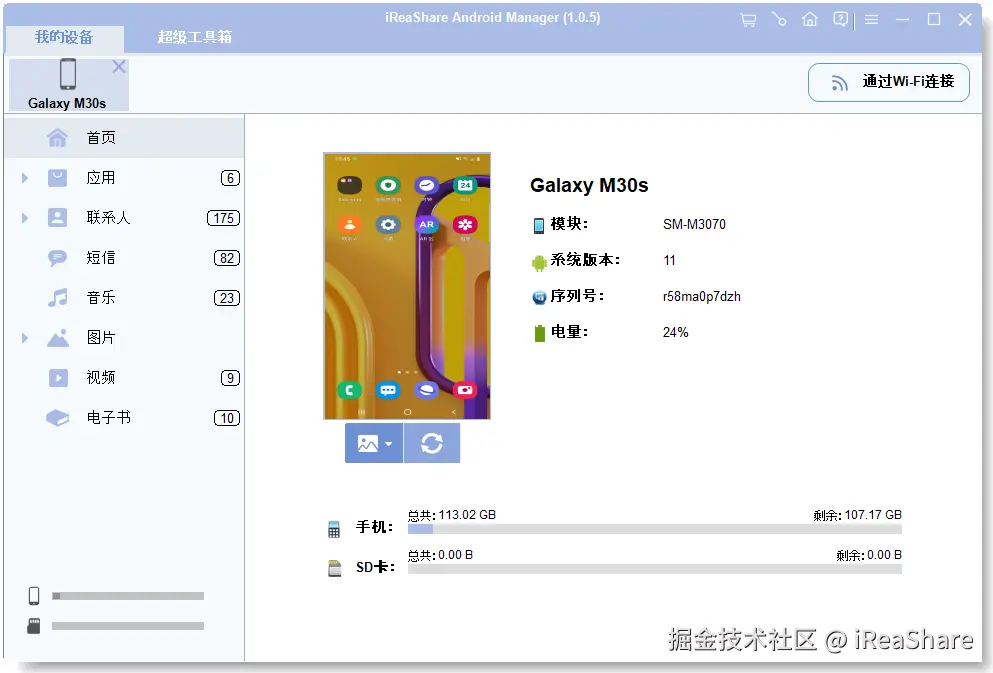Viewport: 993px width, 673px height.
Task: Open the screenshot dropdown button below preview
Action: tap(374, 443)
